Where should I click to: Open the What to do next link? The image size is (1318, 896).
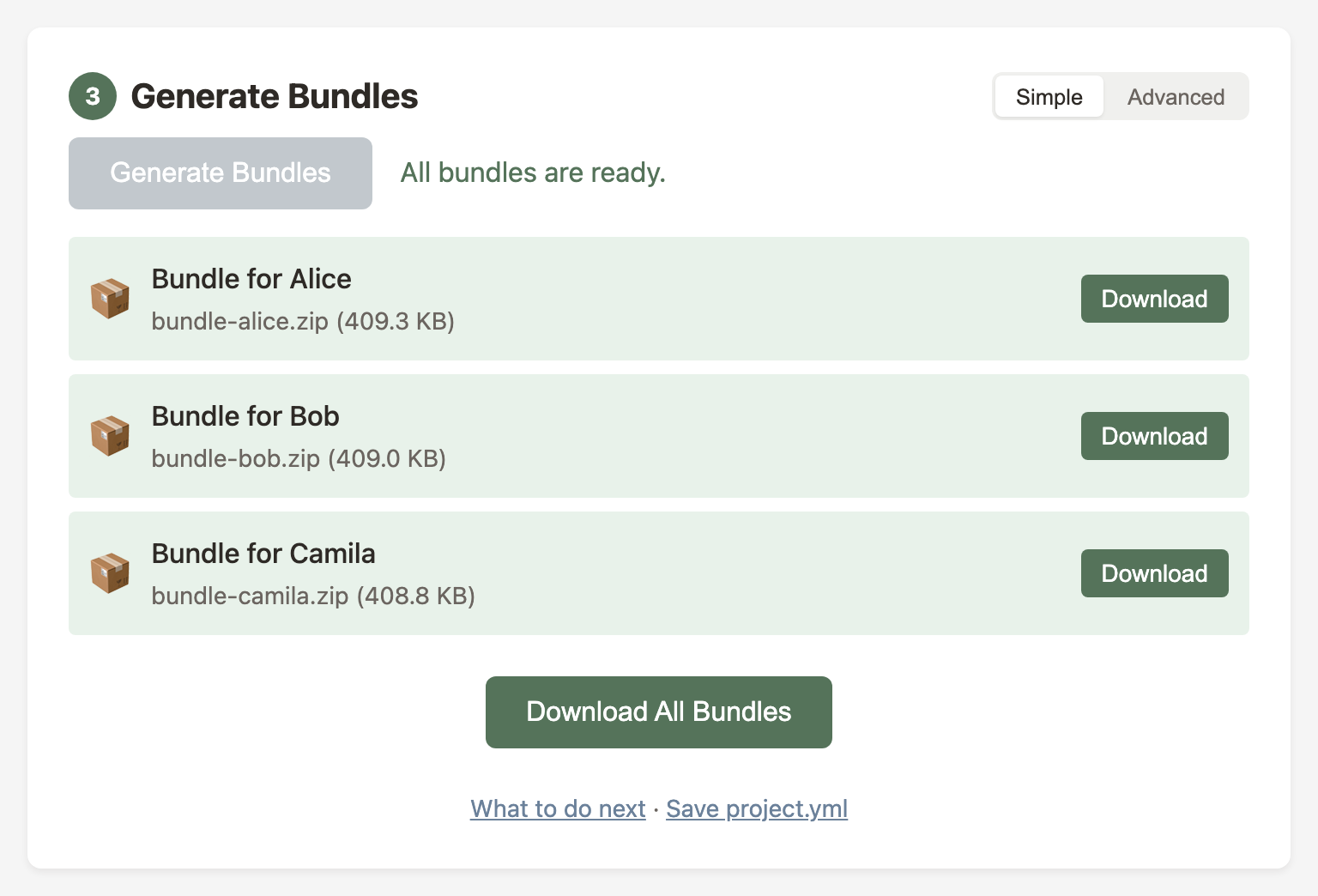(557, 808)
